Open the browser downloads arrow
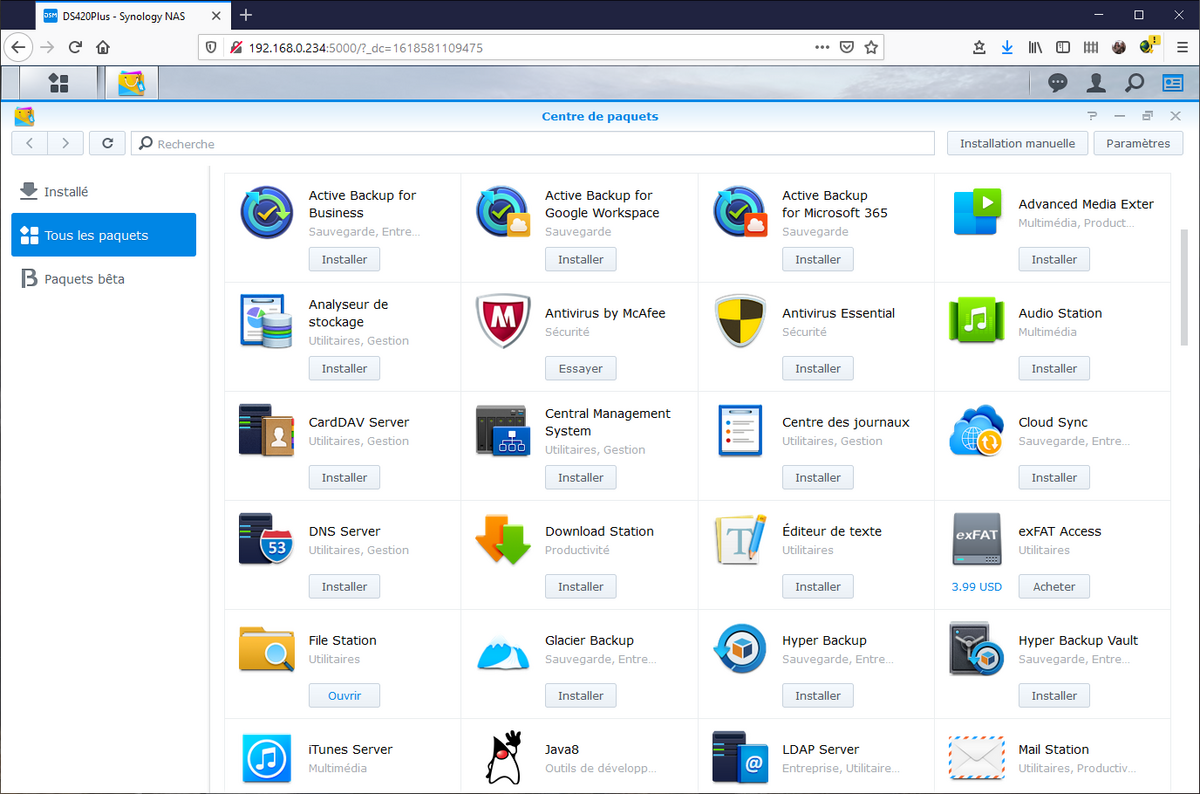The width and height of the screenshot is (1200, 794). 1007,47
